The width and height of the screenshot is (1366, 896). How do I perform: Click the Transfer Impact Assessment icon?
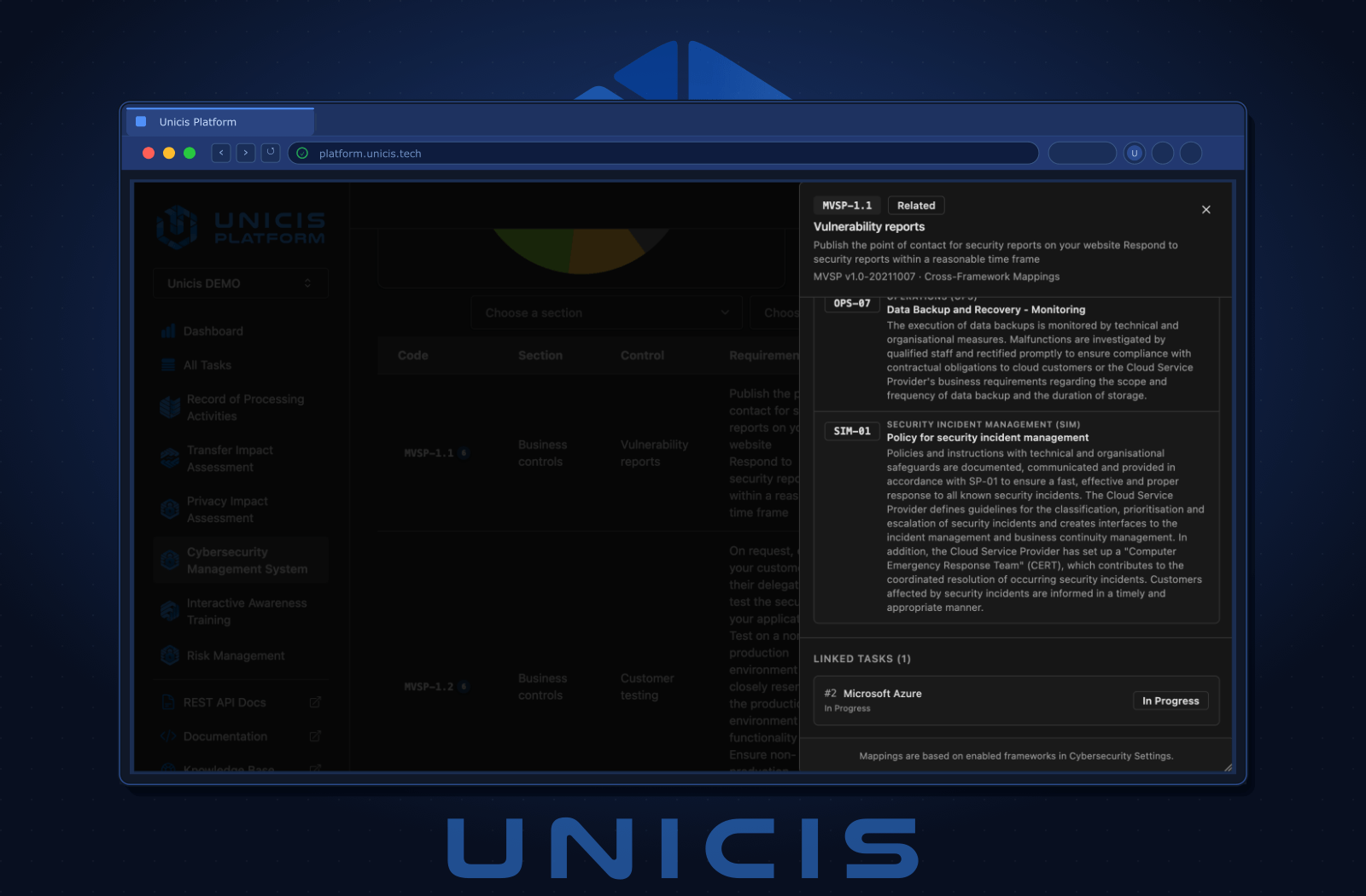(x=169, y=458)
